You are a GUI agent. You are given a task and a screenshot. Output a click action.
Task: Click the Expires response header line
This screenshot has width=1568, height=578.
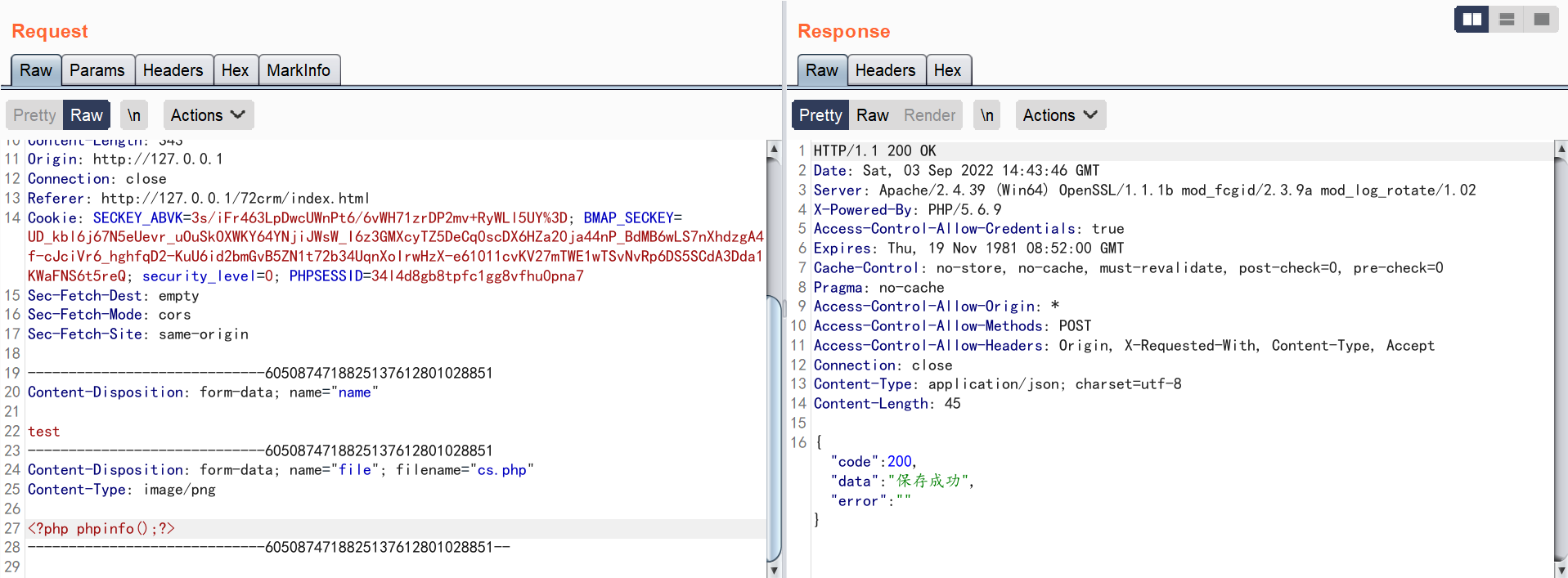969,249
